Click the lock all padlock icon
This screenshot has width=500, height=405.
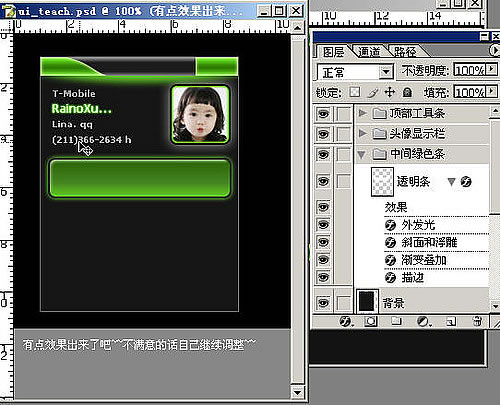click(407, 92)
